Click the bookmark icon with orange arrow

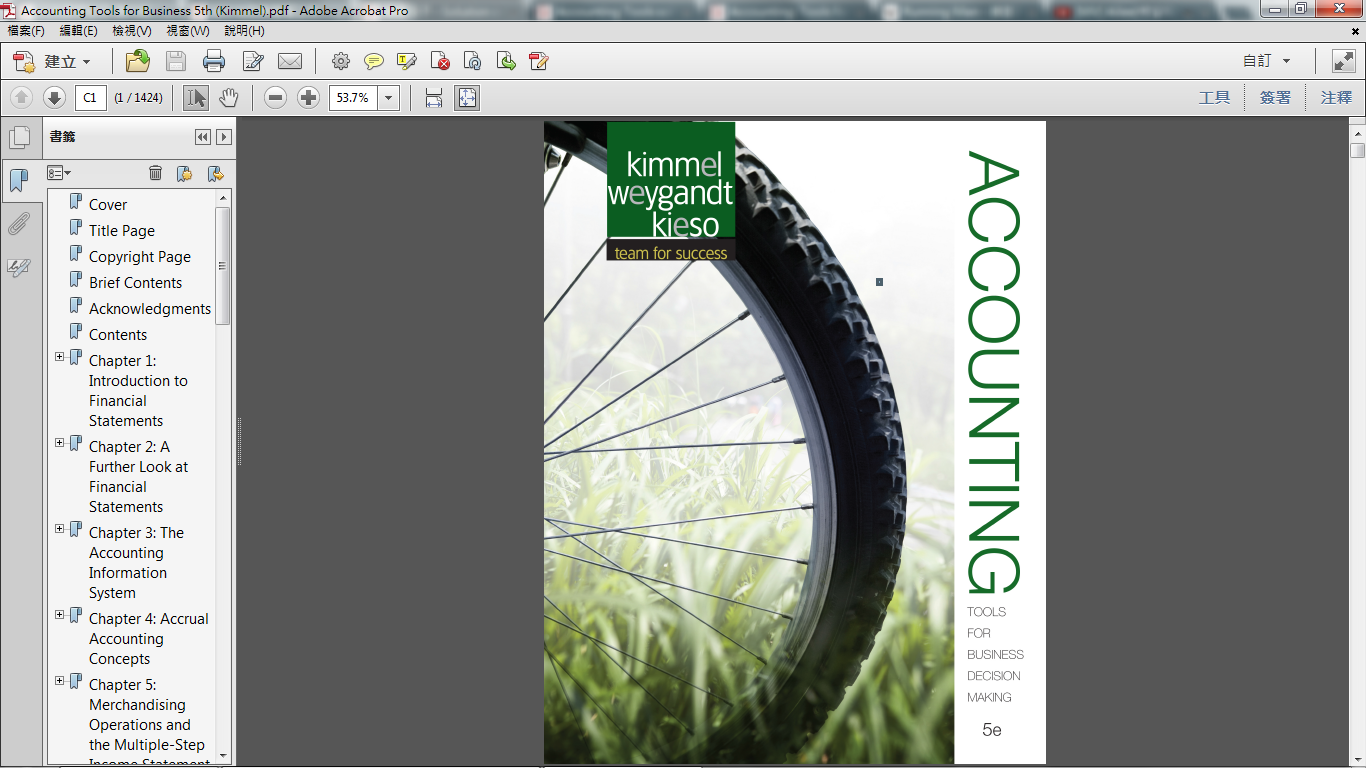215,173
